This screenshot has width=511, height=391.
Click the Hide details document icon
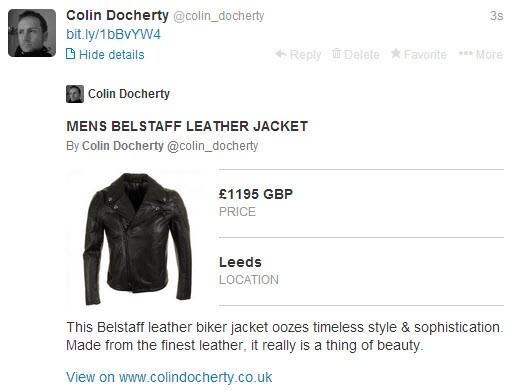70,54
